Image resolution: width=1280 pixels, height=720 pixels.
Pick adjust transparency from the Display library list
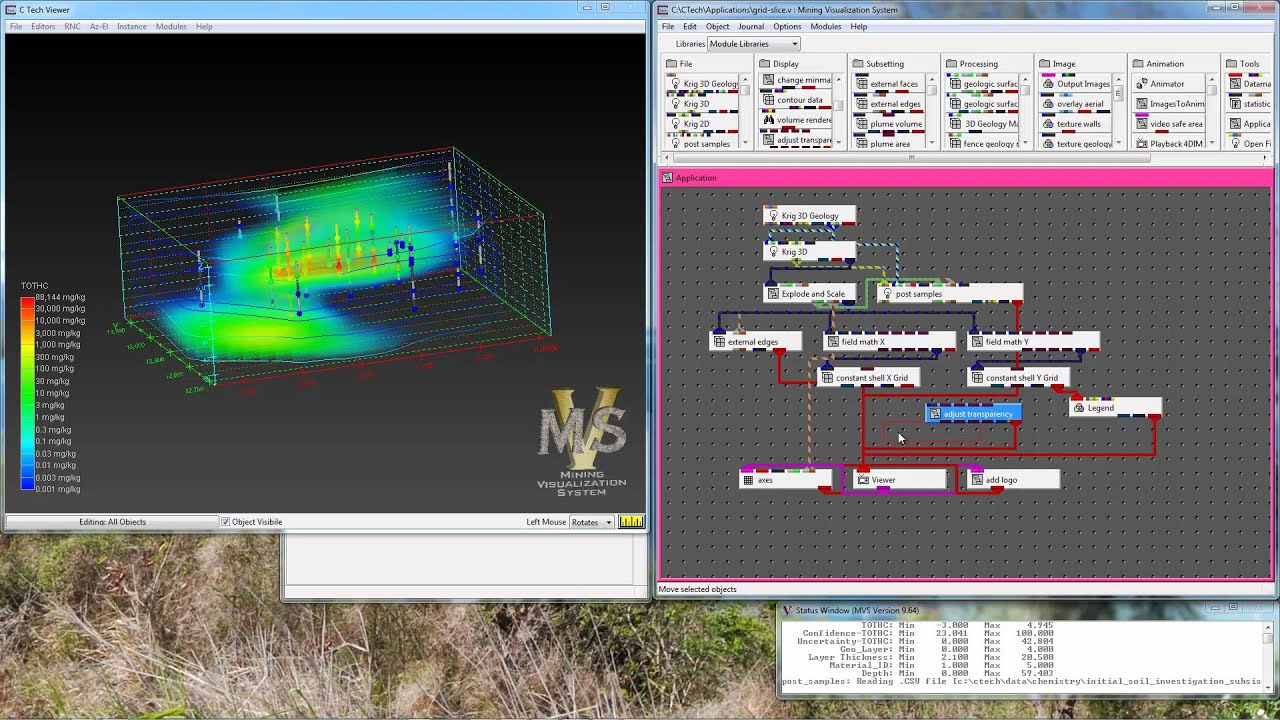797,140
